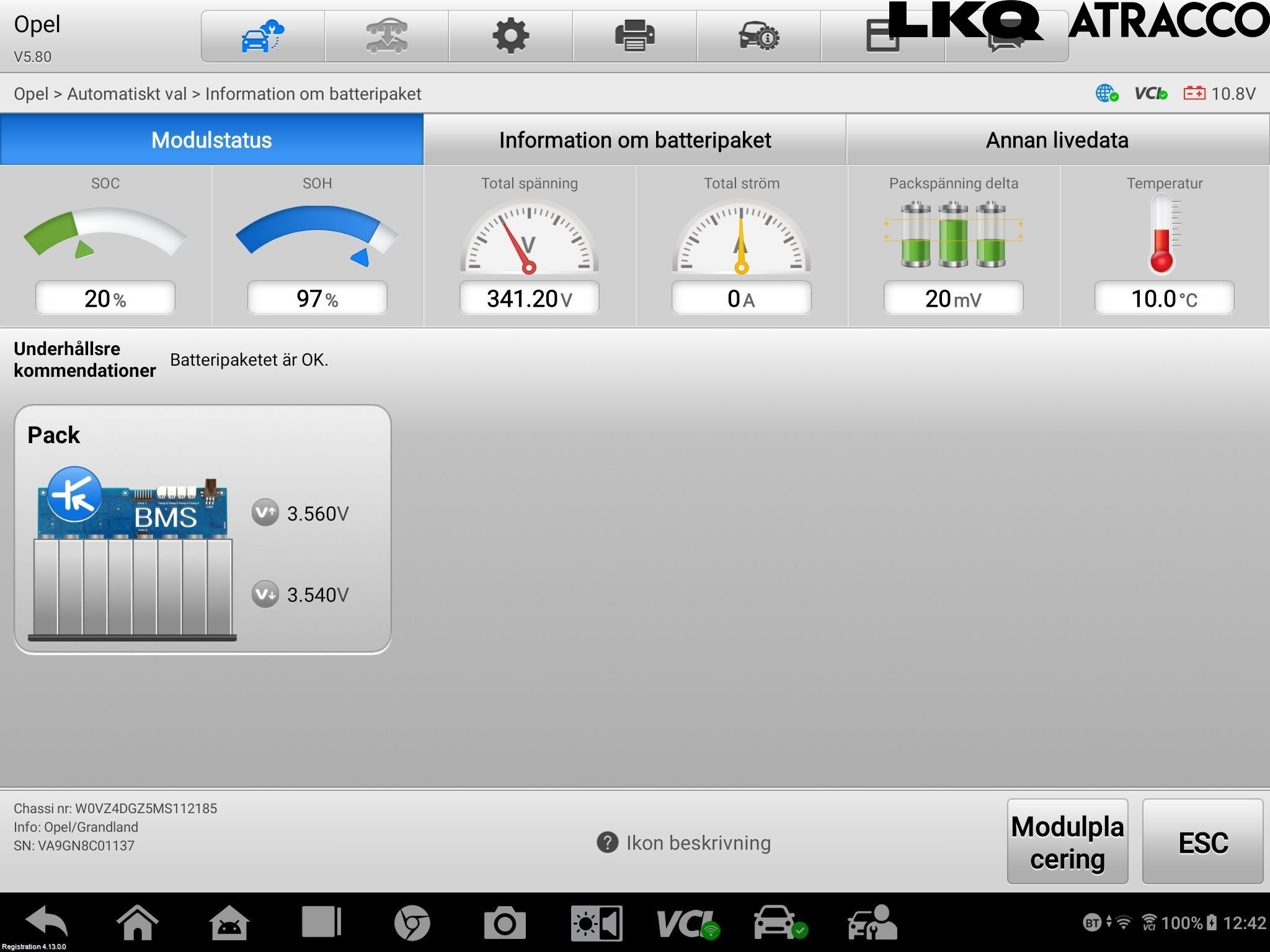Switch to Information om batteripaket tab

click(x=635, y=139)
